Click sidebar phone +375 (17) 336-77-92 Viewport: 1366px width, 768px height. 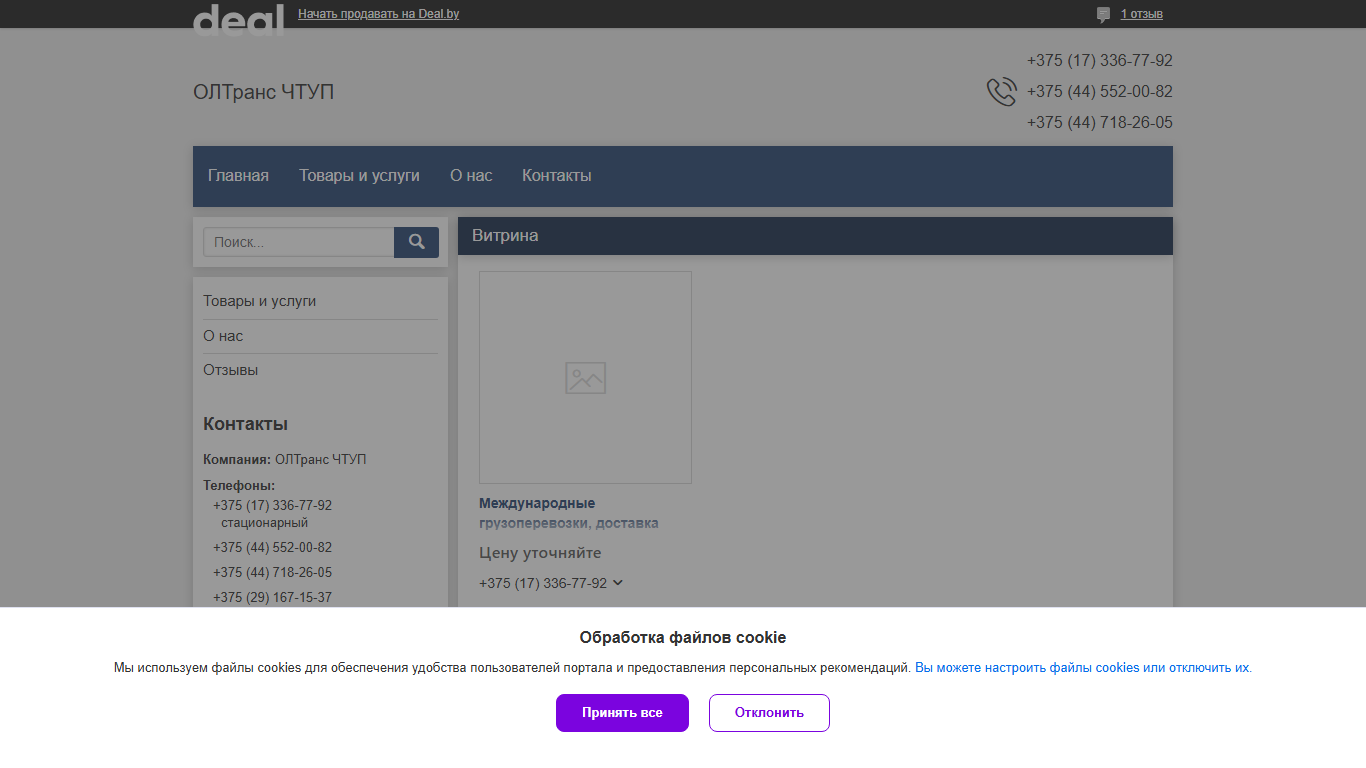pyautogui.click(x=272, y=506)
